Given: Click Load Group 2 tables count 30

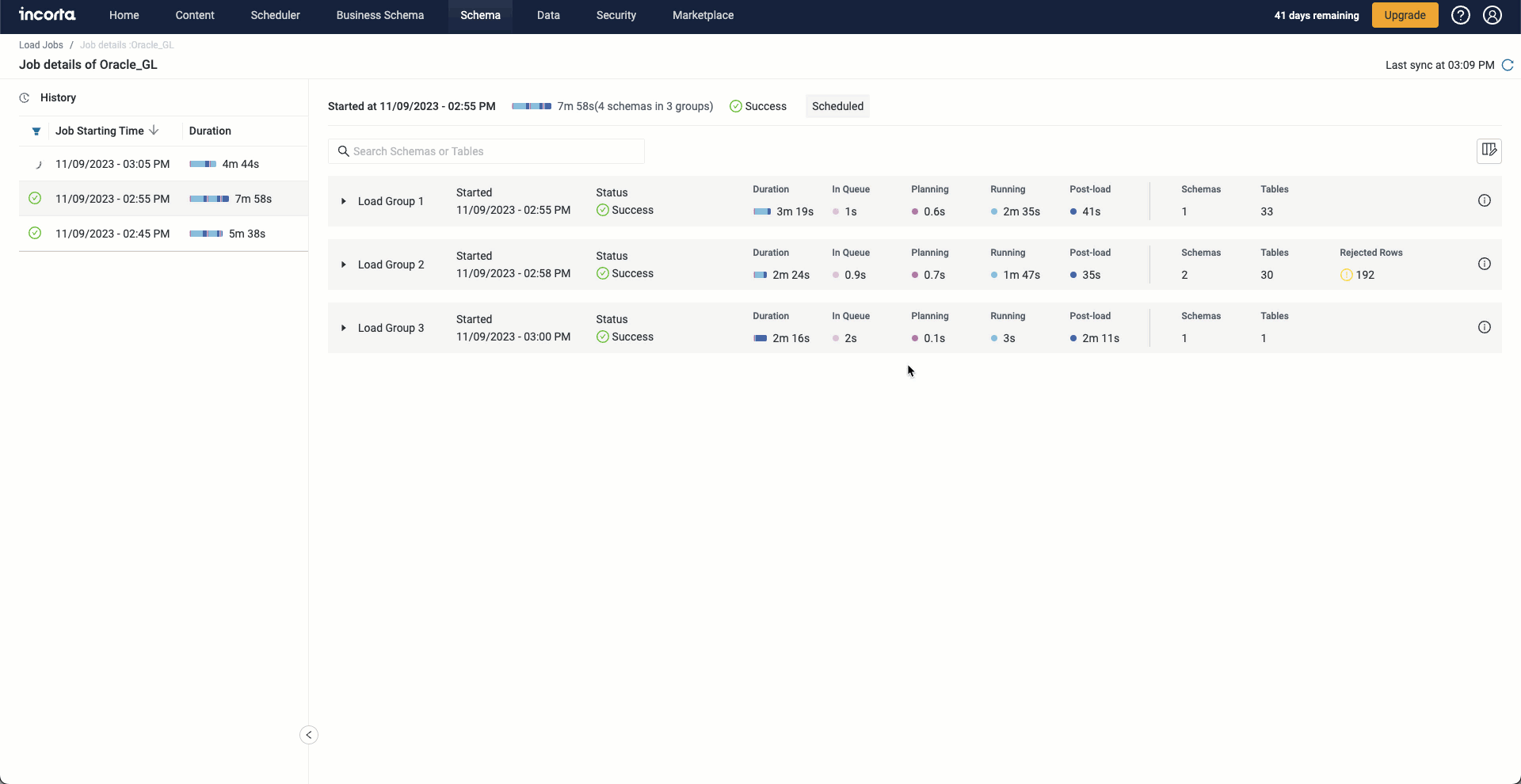Looking at the screenshot, I should [x=1267, y=275].
